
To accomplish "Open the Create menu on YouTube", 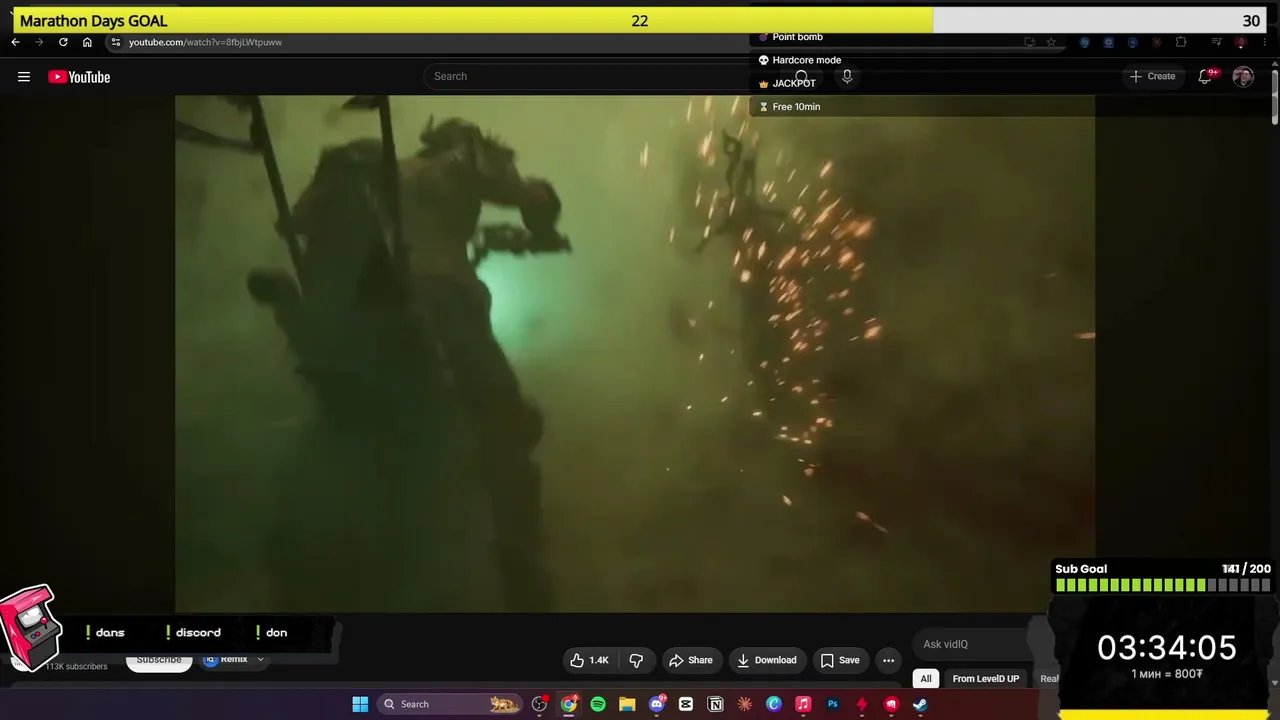I will pos(1152,76).
